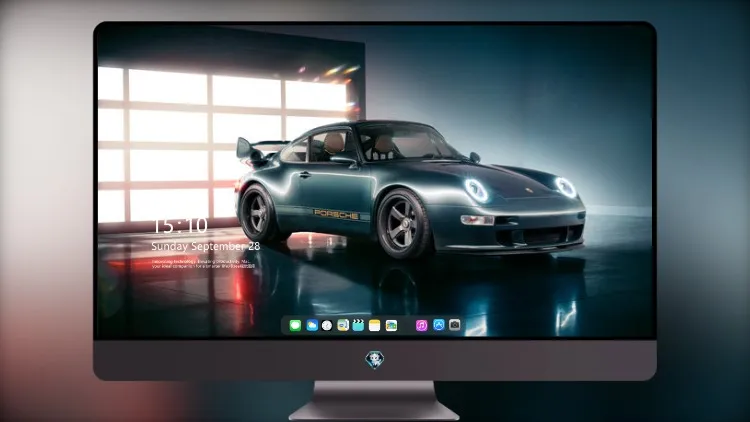Open the yellow Notes app in dock
The width and height of the screenshot is (750, 422).
pos(375,325)
